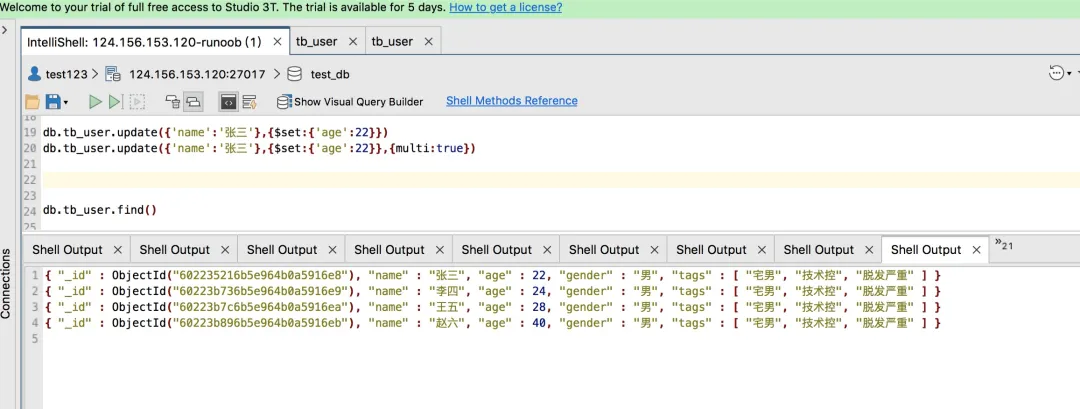The width and height of the screenshot is (1080, 409).
Task: Toggle the first output layout icon
Action: point(172,101)
